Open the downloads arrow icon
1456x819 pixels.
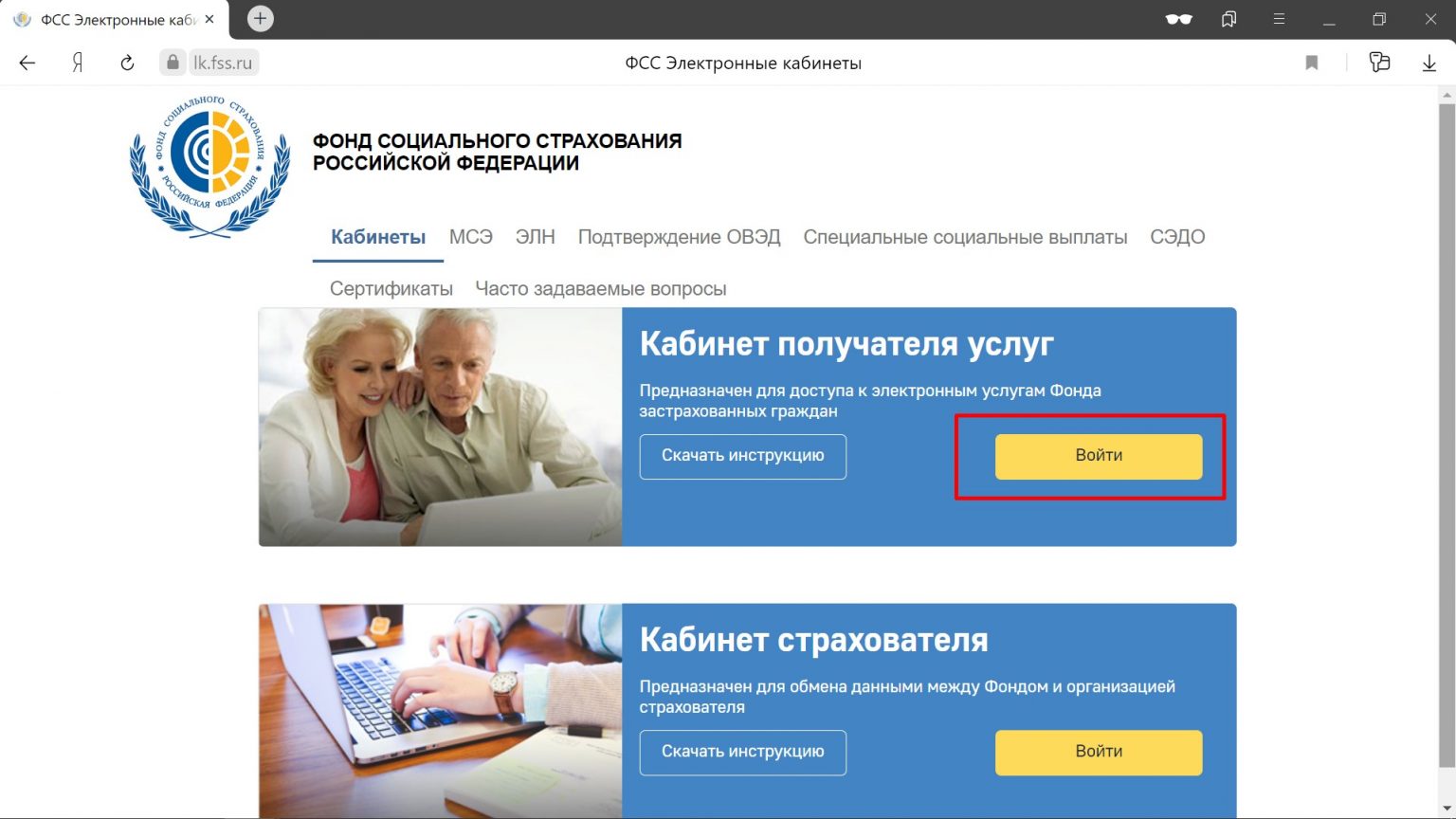pos(1429,63)
